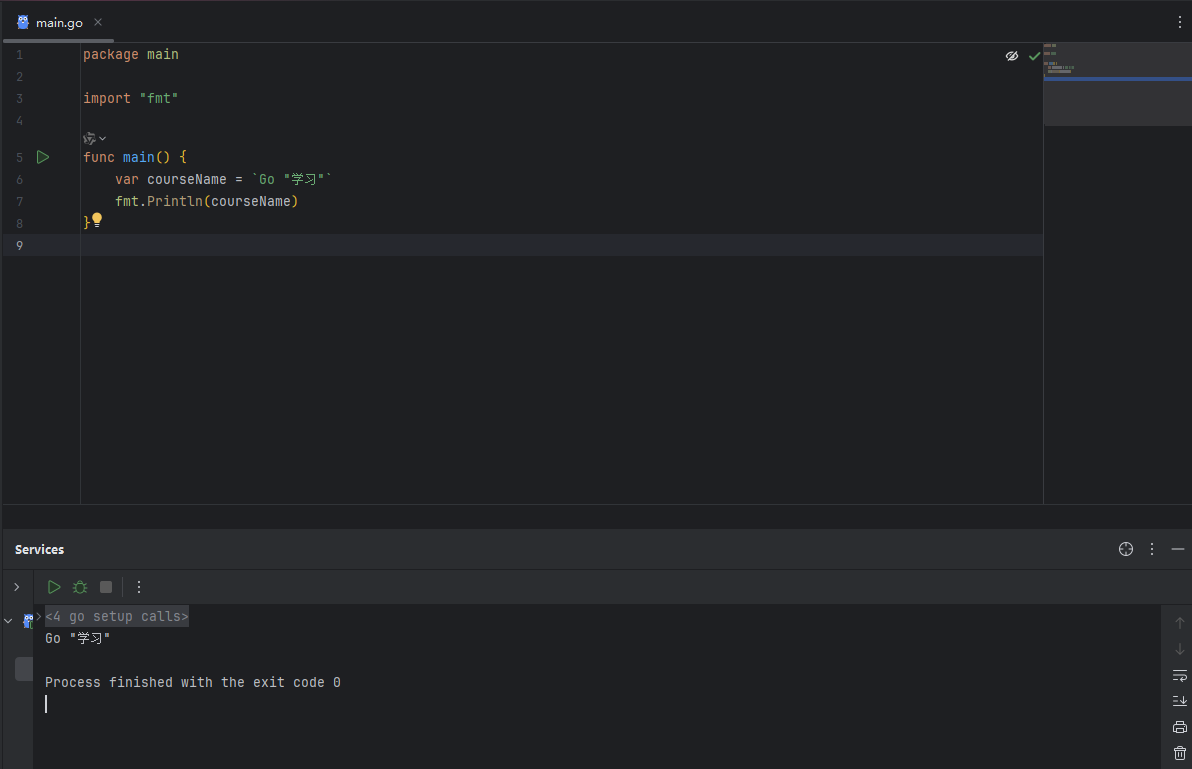Toggle scroll to end of console
Viewport: 1192px width, 769px height.
[x=1179, y=701]
